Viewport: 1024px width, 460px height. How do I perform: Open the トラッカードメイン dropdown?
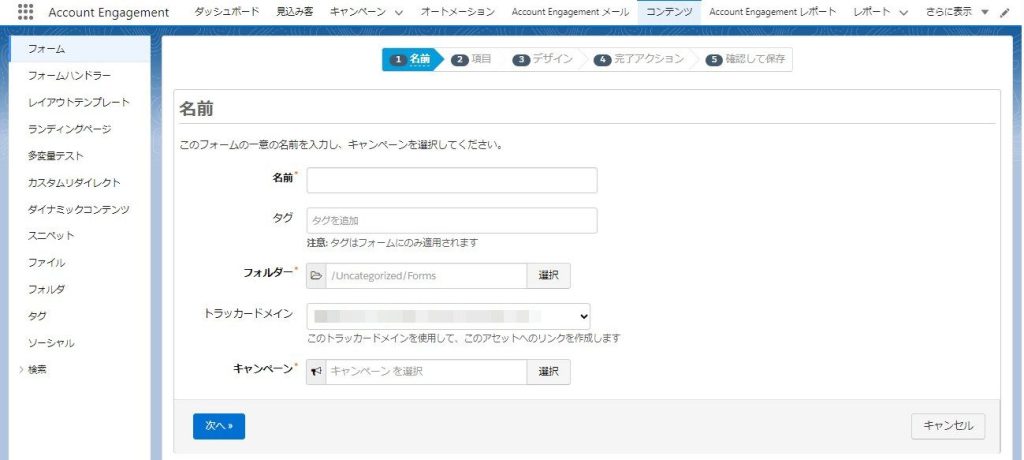coord(449,316)
